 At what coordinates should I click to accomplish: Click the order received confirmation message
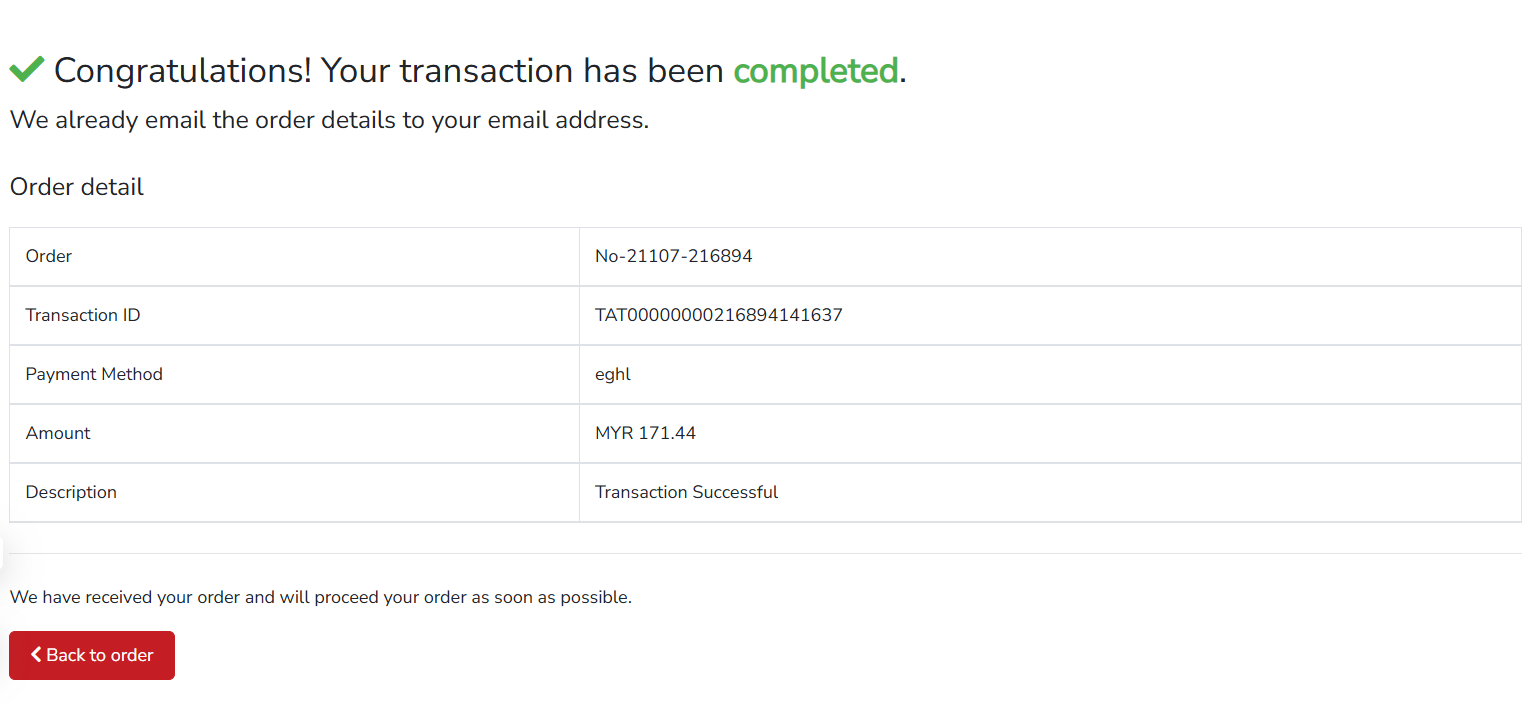tap(320, 597)
